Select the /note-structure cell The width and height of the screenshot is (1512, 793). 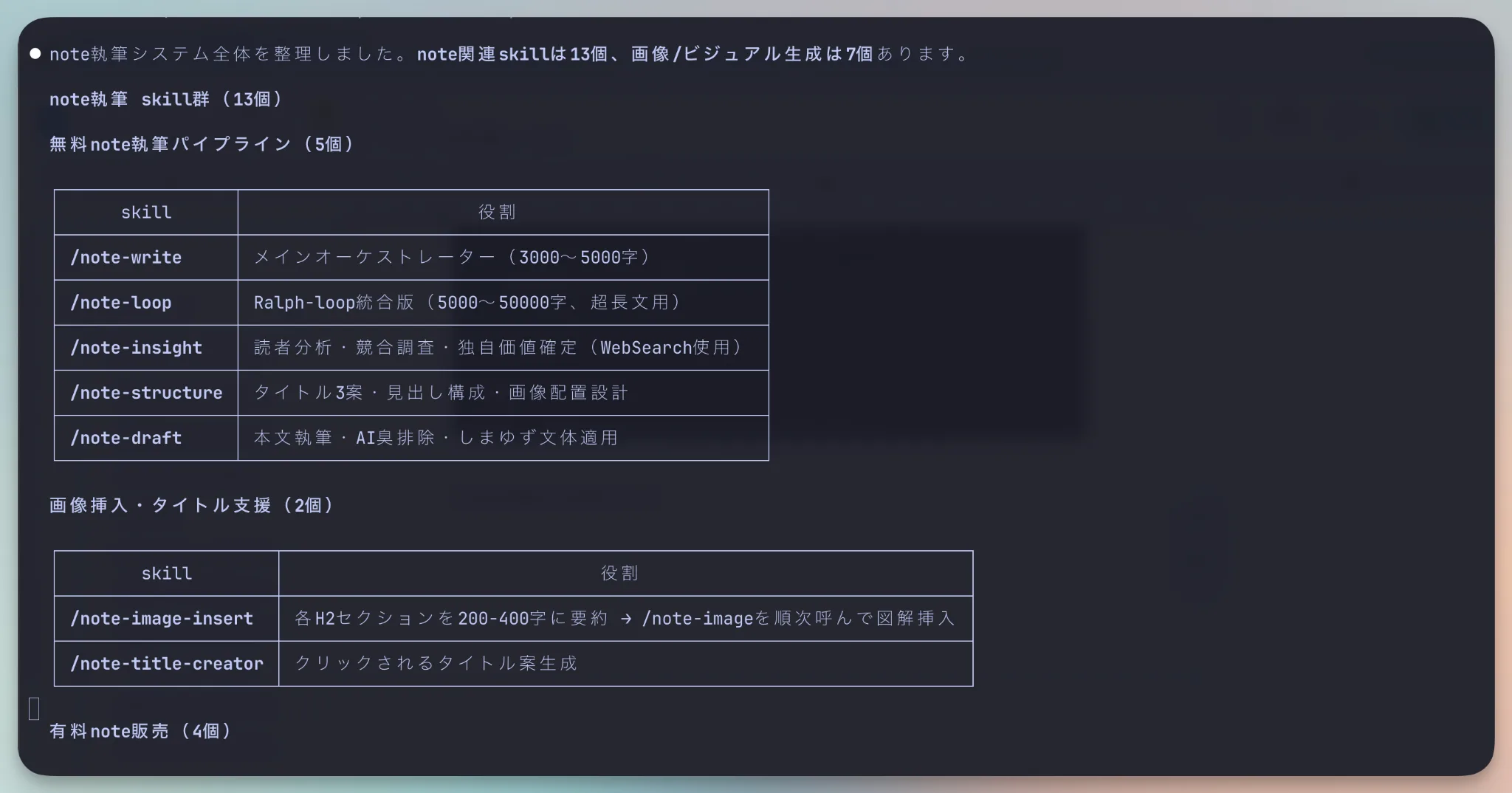click(x=146, y=393)
